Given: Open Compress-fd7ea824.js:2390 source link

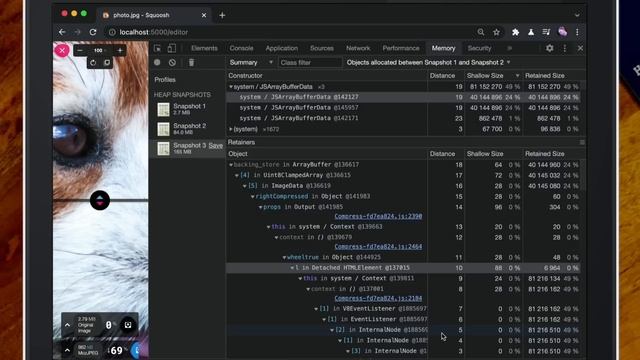Looking at the screenshot, I should (378, 216).
